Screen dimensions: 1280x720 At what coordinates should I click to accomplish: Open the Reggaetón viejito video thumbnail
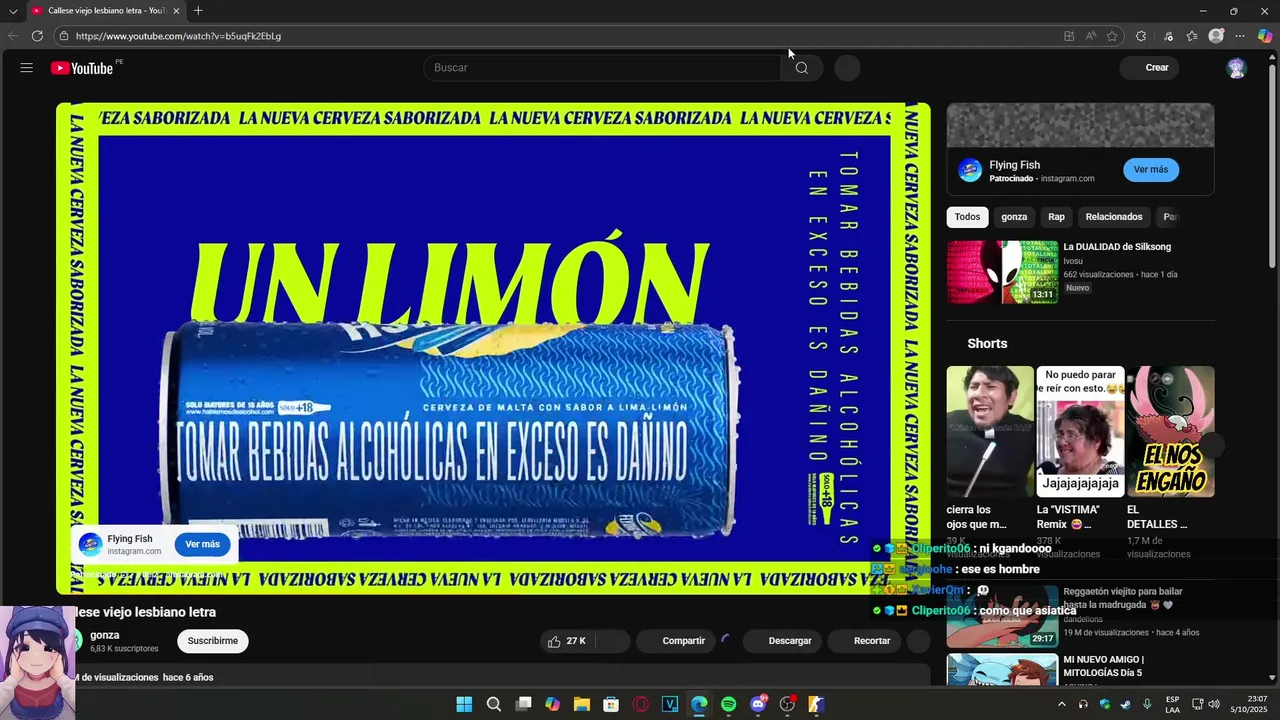point(1002,616)
